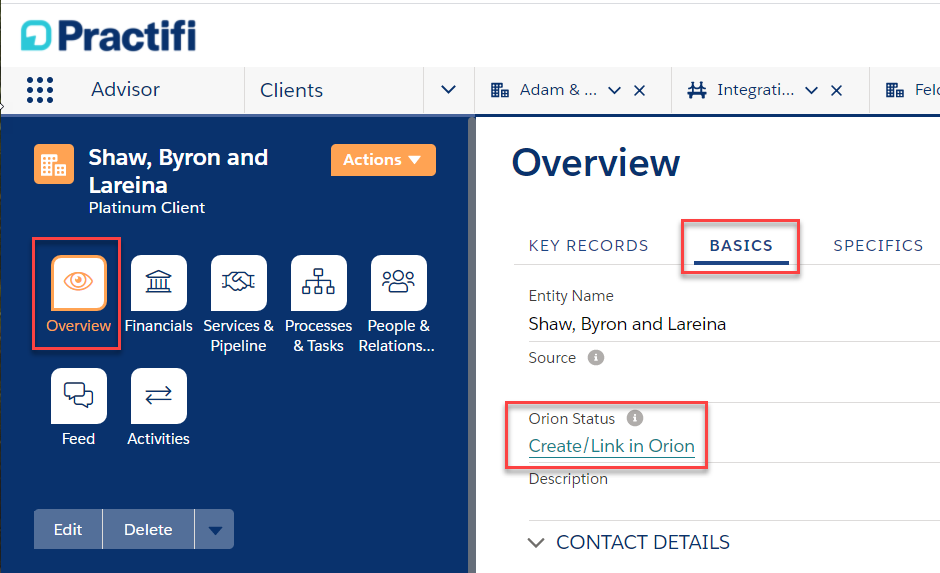Click the Platinum Client subtitle

coord(147,207)
